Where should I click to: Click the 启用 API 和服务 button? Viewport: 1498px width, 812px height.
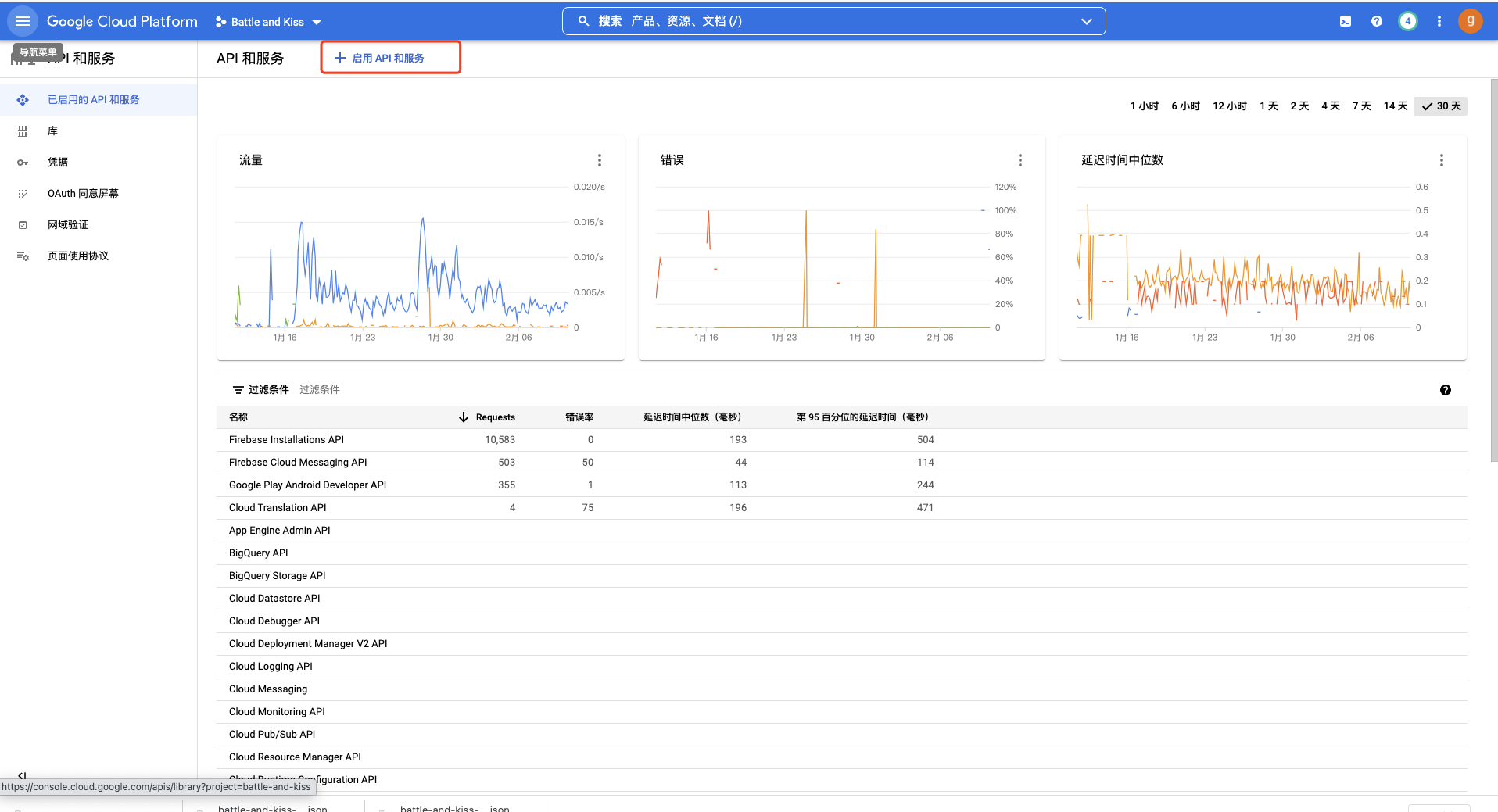tap(390, 57)
